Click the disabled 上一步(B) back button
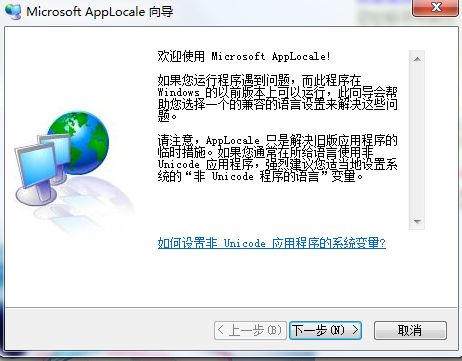Viewport: 462px width, 361px height. click(250, 330)
